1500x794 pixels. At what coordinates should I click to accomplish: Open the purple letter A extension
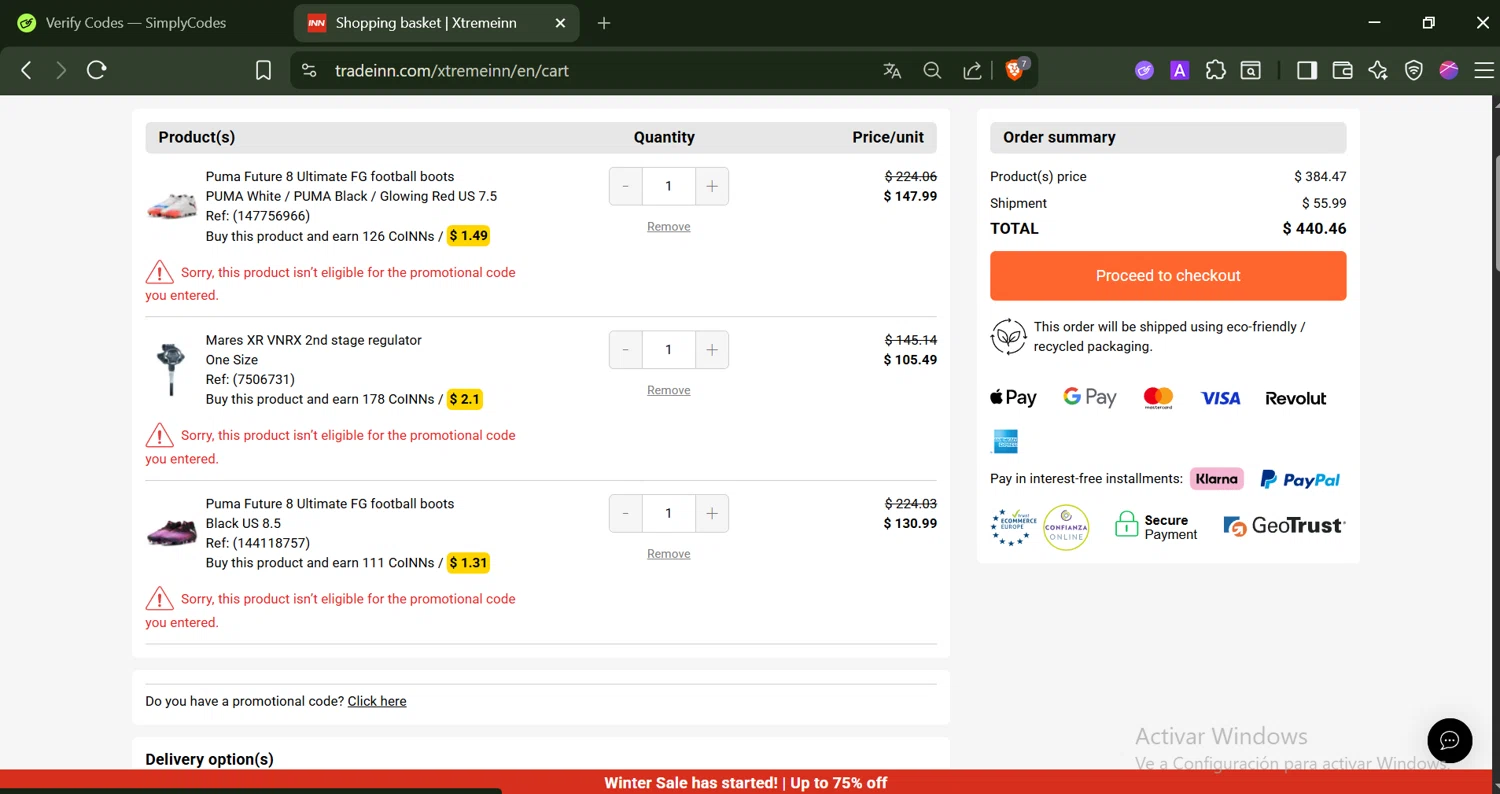tap(1180, 70)
